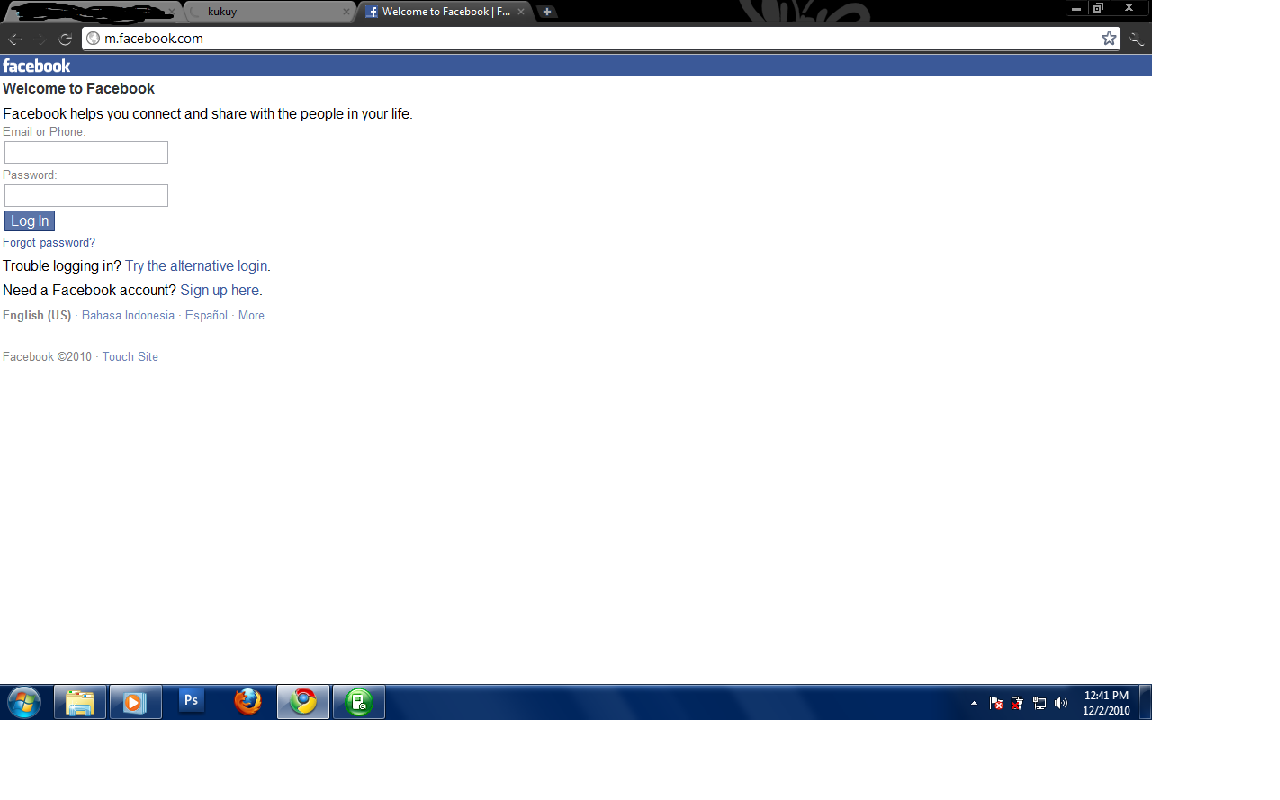The image size is (1280, 800).
Task: Focus the Email or Phone field
Action: tap(86, 153)
